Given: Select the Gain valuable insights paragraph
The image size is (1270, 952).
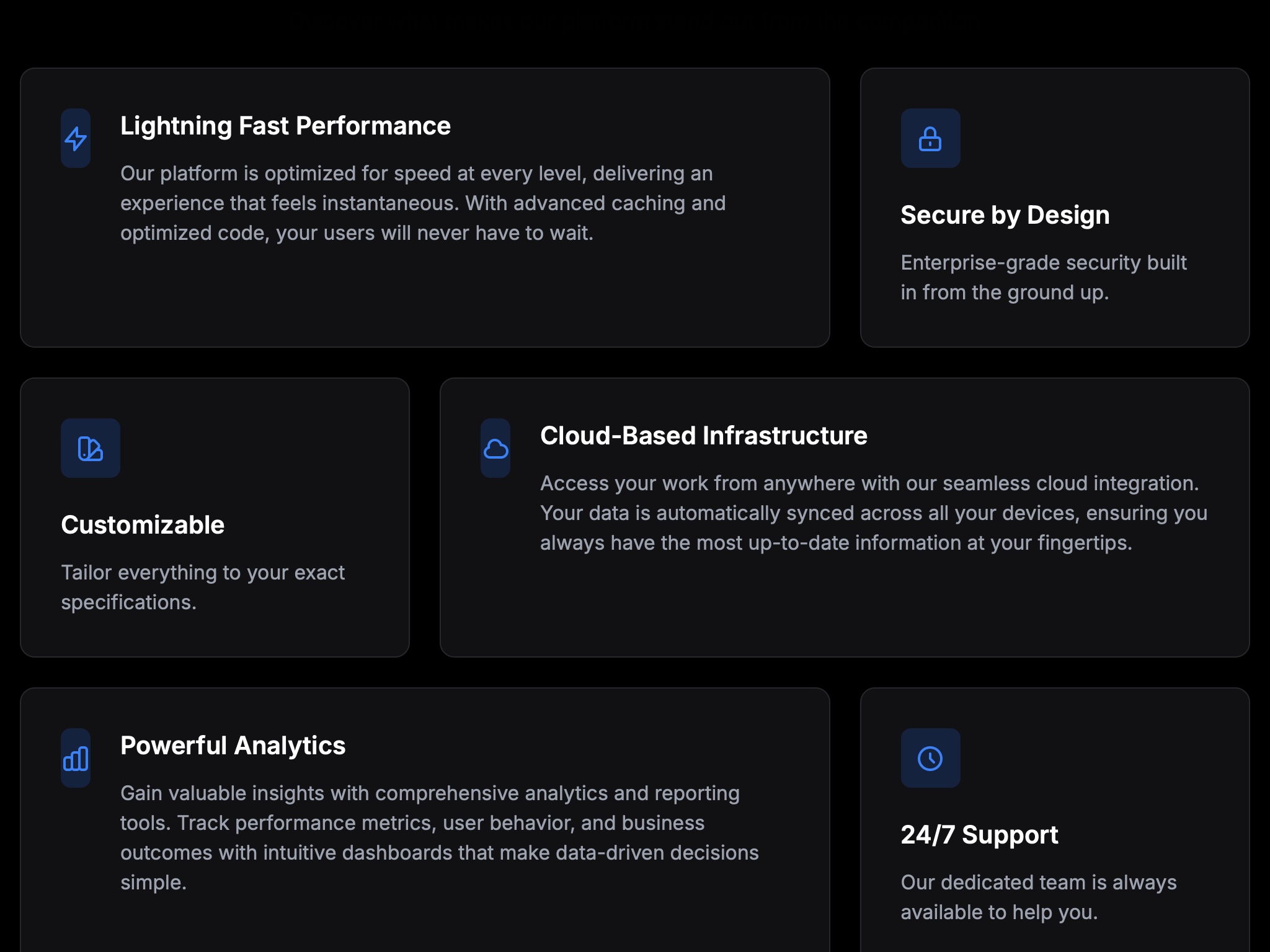Looking at the screenshot, I should [439, 838].
